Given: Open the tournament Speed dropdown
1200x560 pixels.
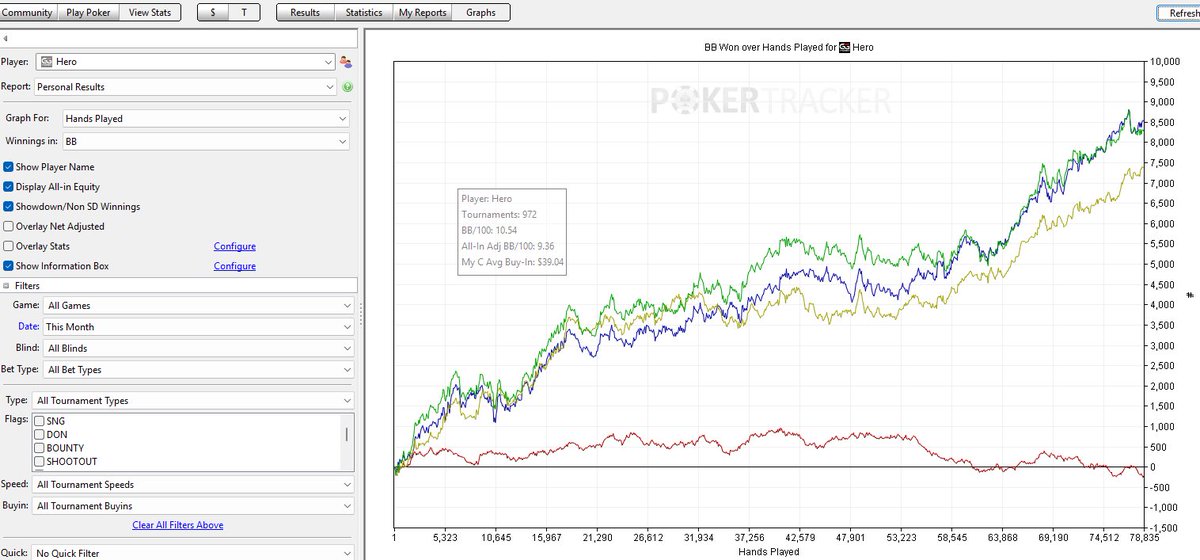Looking at the screenshot, I should pyautogui.click(x=194, y=485).
